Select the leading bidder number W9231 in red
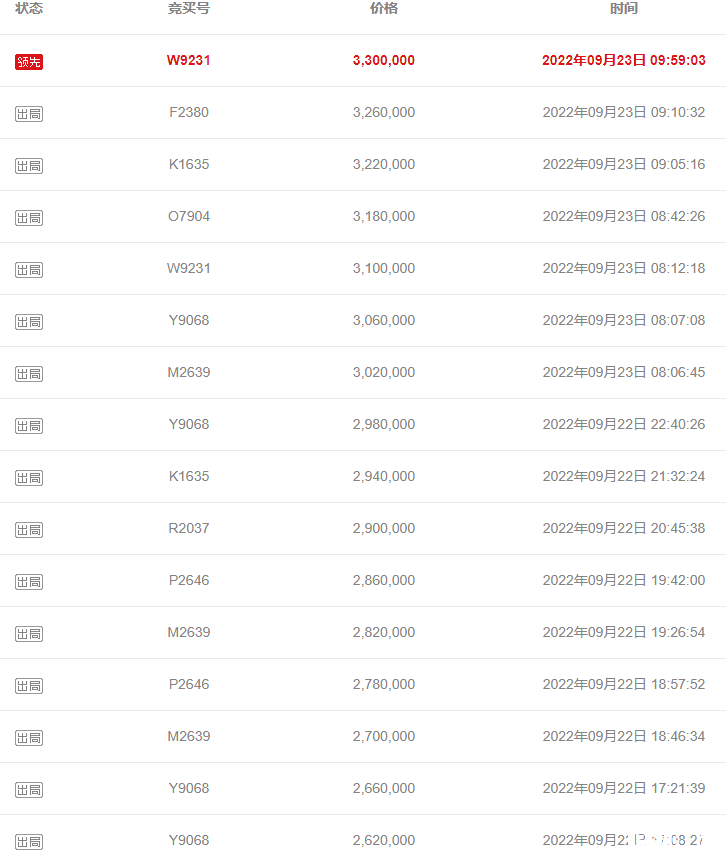Viewport: 726px width, 866px height. 189,60
